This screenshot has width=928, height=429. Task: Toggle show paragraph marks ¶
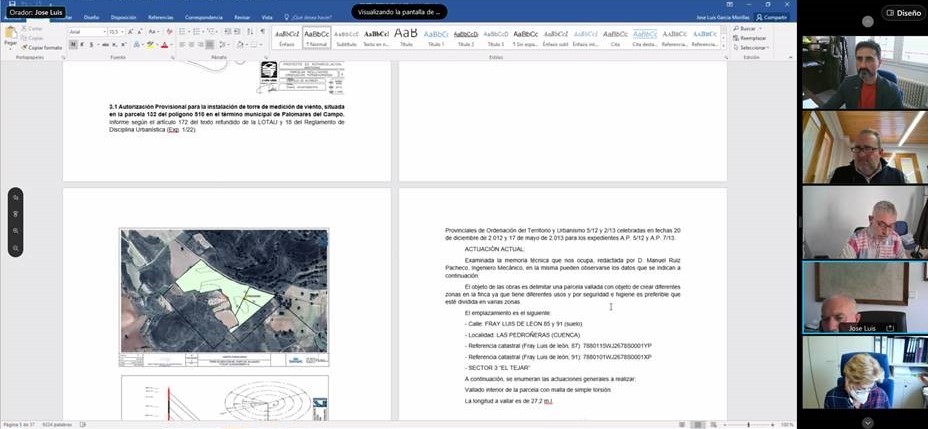pyautogui.click(x=263, y=31)
